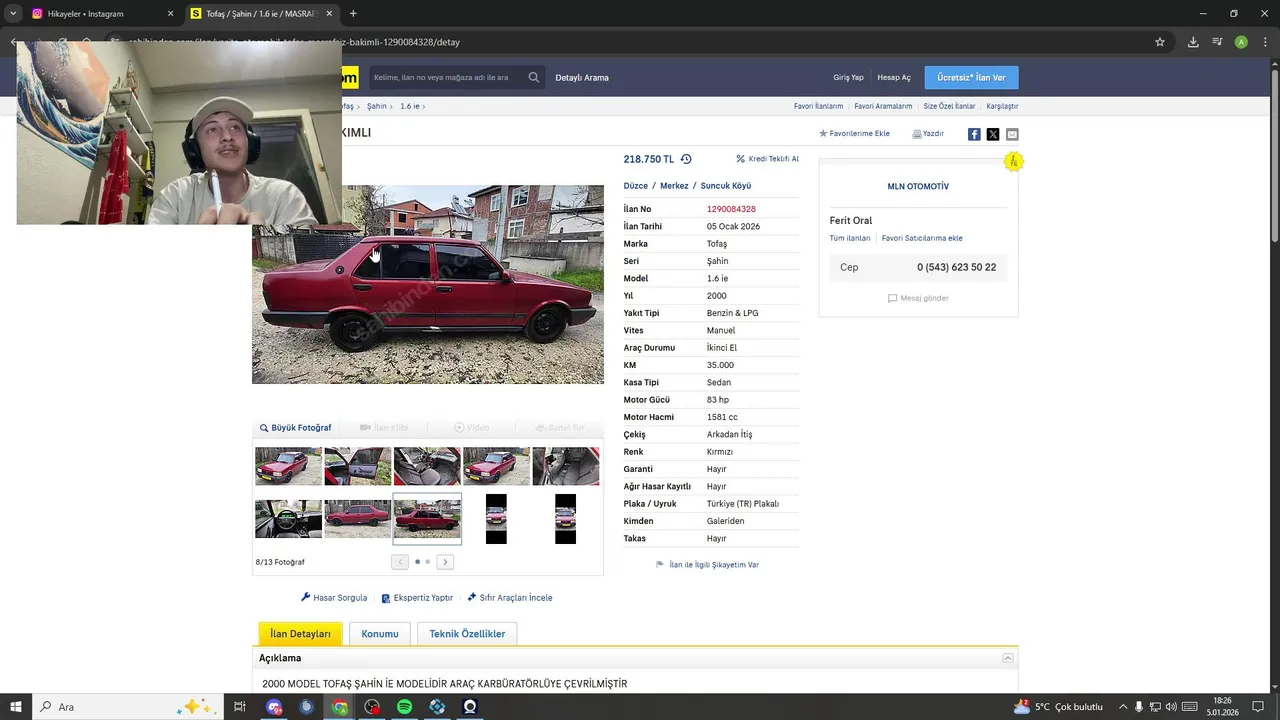1280x720 pixels.
Task: Open Task View on the taskbar
Action: coord(240,707)
